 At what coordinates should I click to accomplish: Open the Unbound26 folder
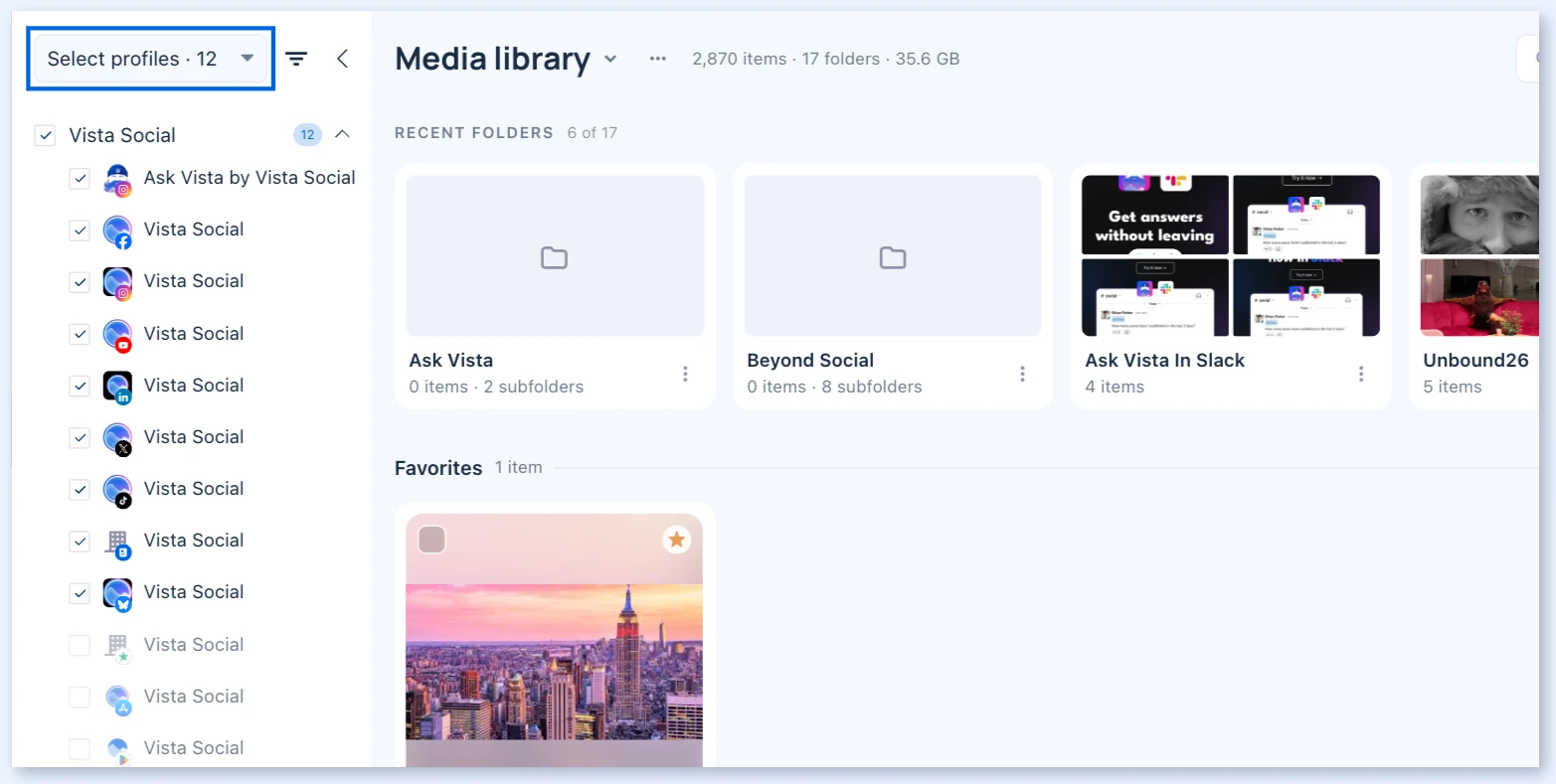[1474, 286]
